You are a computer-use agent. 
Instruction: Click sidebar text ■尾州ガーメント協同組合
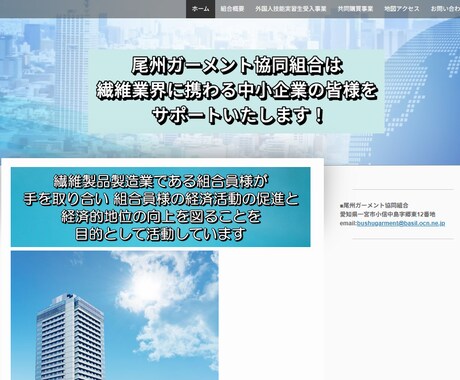point(374,205)
